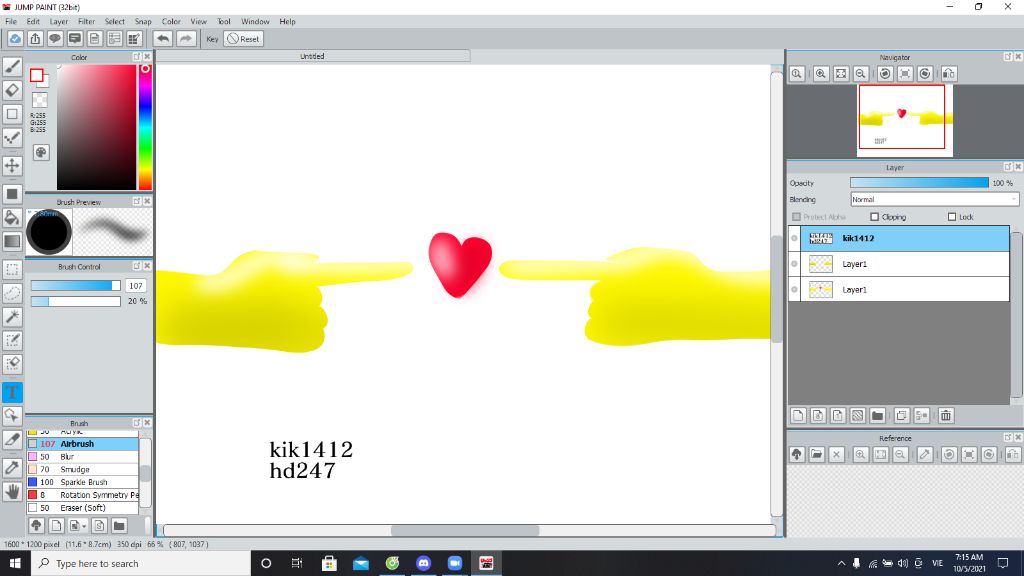
Task: Open image file in Reference panel
Action: point(817,455)
